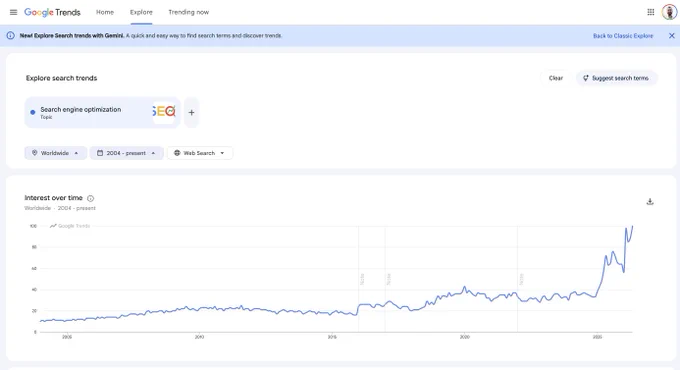This screenshot has height=370, width=680.
Task: Download the Interest over time chart data
Action: coord(650,201)
